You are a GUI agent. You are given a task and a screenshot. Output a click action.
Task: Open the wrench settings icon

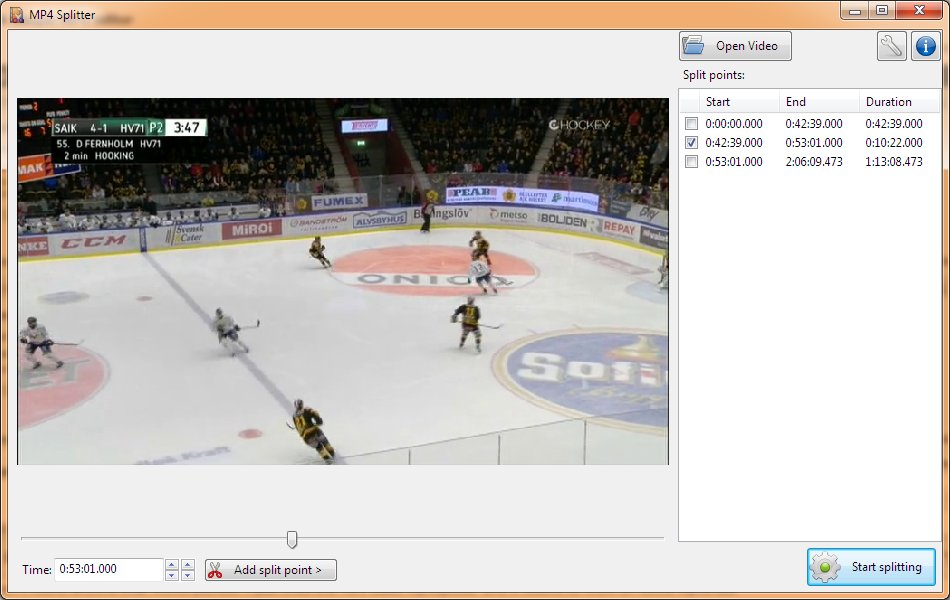[x=891, y=46]
